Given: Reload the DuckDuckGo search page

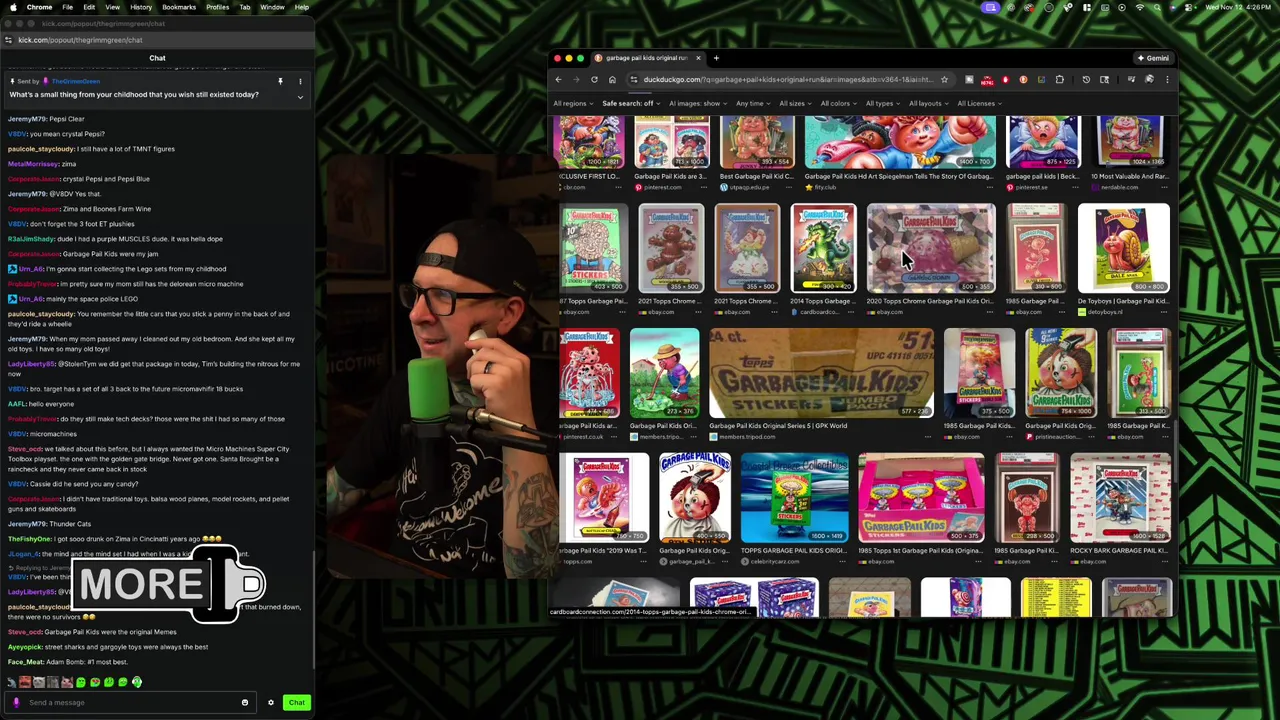Looking at the screenshot, I should [594, 80].
